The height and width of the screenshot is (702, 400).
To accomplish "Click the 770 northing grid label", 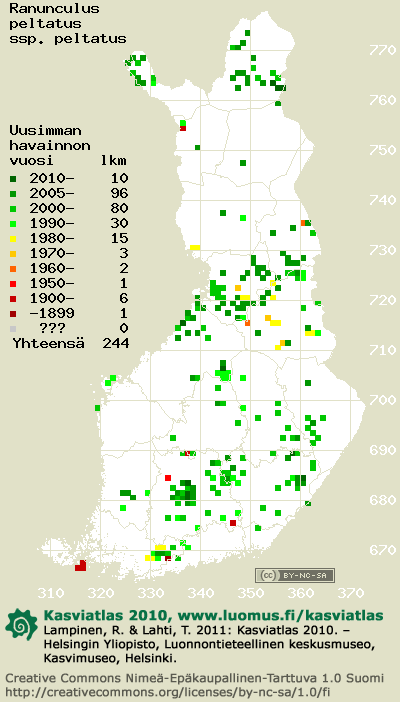I will pyautogui.click(x=383, y=50).
